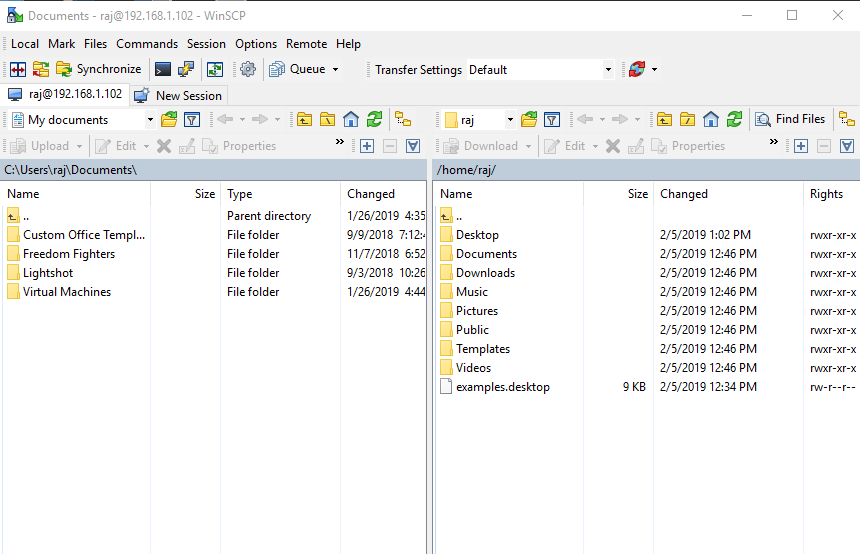The width and height of the screenshot is (860, 554).
Task: Click the remote Open Directory icon
Action: (529, 120)
